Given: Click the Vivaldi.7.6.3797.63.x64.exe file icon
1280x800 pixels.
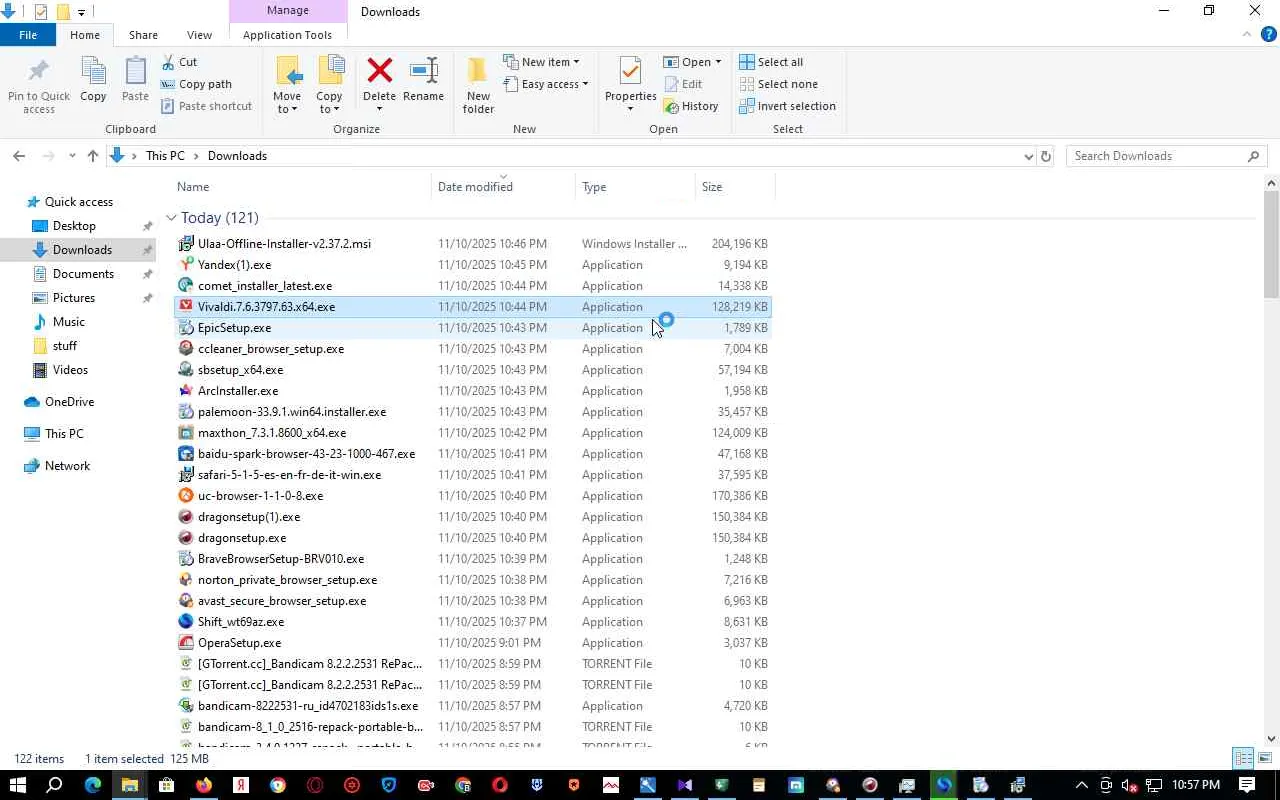Looking at the screenshot, I should point(185,306).
